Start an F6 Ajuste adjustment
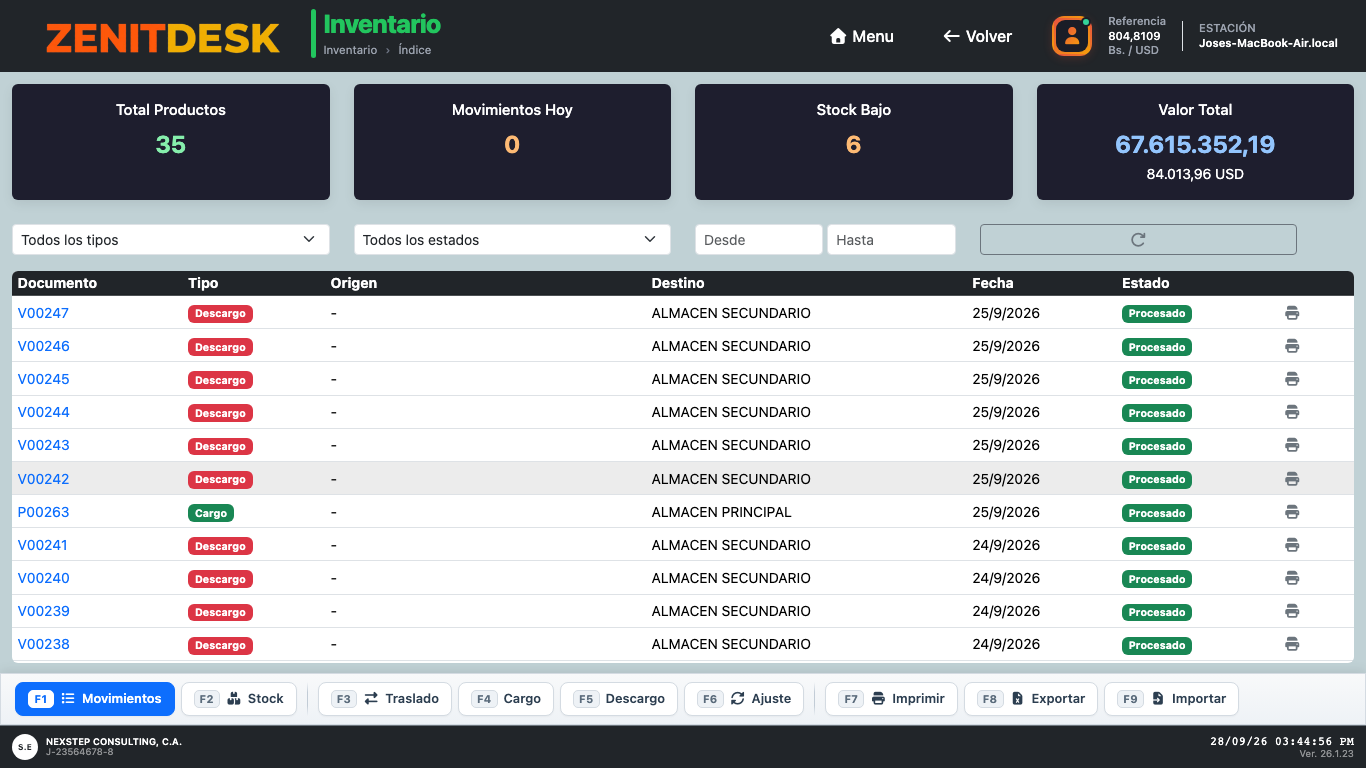Image resolution: width=1366 pixels, height=768 pixels. tap(744, 699)
